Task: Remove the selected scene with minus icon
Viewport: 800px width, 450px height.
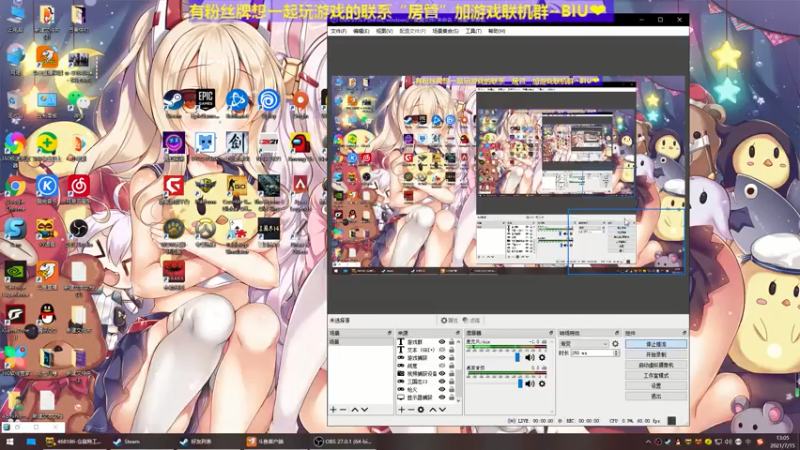Action: [x=343, y=410]
